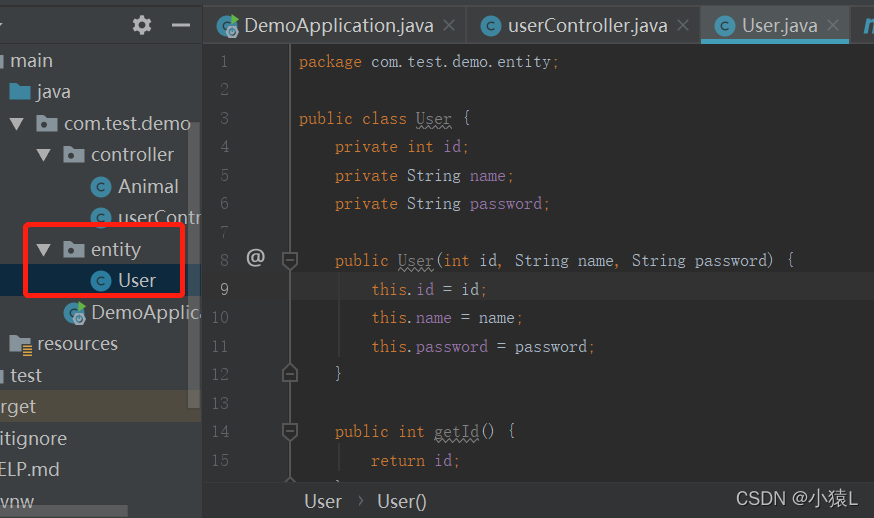Collapse the entity package

pyautogui.click(x=43, y=249)
